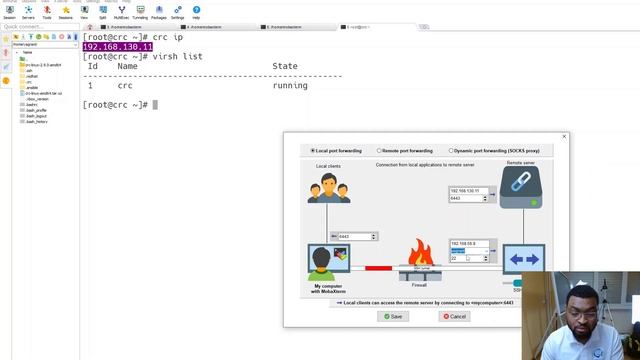Go to the home tab icon
The width and height of the screenshot is (640, 360).
point(90,27)
